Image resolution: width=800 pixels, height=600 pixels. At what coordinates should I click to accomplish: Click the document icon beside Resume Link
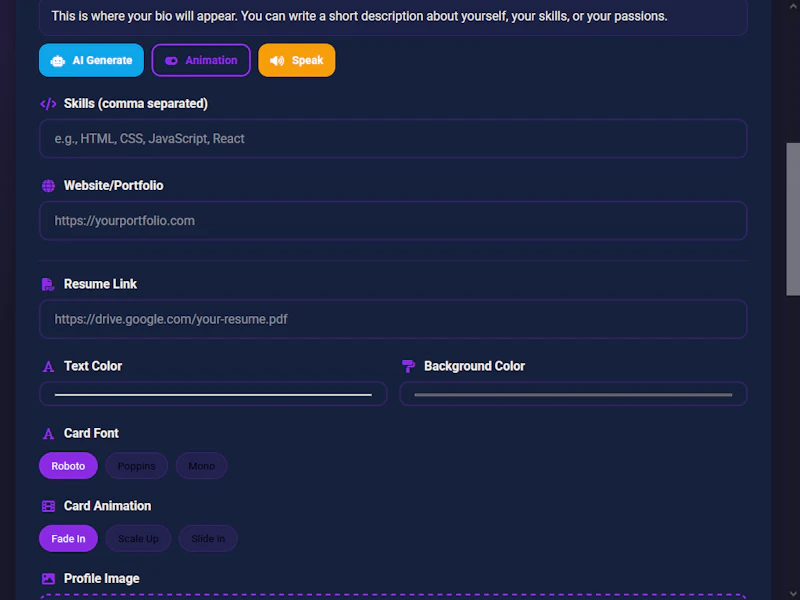point(47,283)
